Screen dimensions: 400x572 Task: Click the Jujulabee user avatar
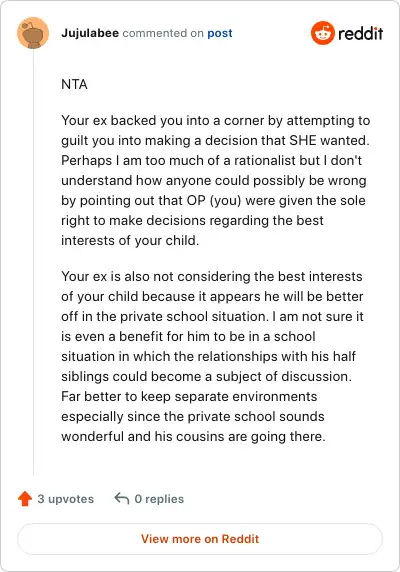[x=33, y=33]
